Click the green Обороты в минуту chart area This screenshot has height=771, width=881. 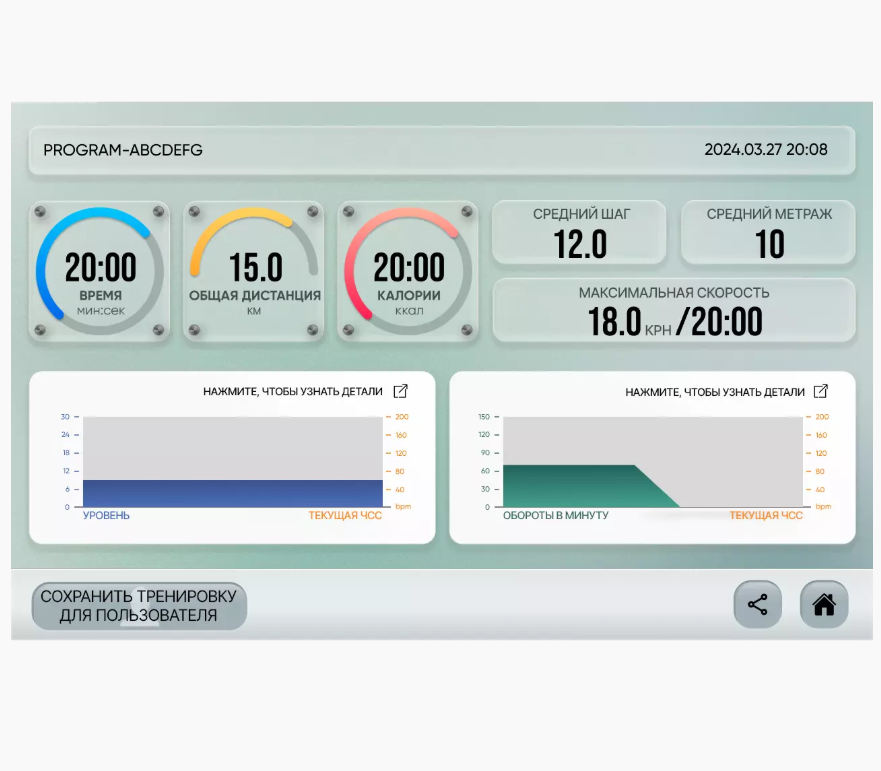pyautogui.click(x=570, y=486)
